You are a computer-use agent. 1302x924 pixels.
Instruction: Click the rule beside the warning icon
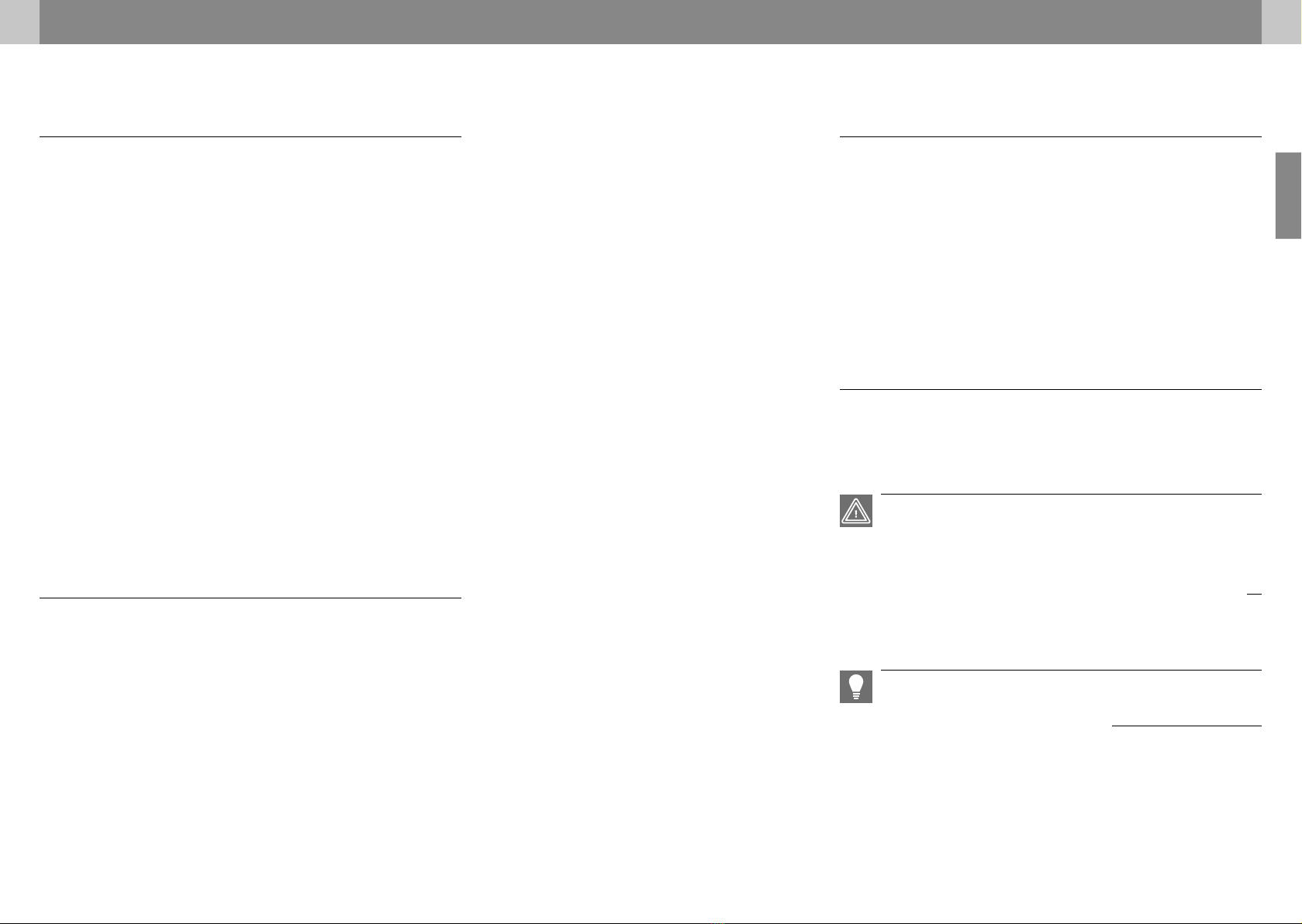[x=1072, y=494]
